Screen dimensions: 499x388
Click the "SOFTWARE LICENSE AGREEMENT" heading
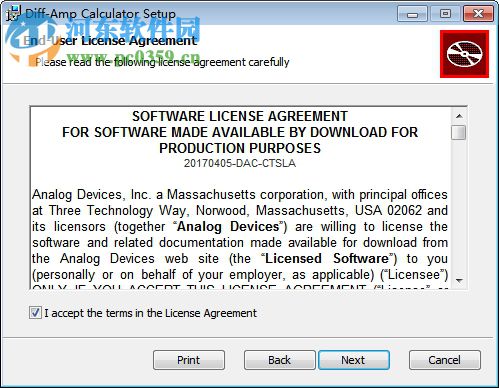click(x=240, y=116)
